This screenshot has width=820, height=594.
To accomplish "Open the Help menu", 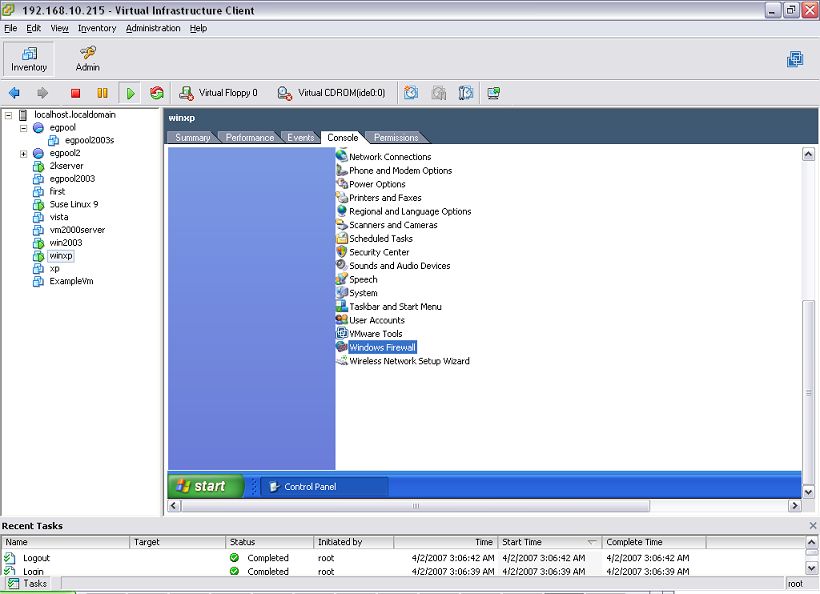I will [x=198, y=28].
